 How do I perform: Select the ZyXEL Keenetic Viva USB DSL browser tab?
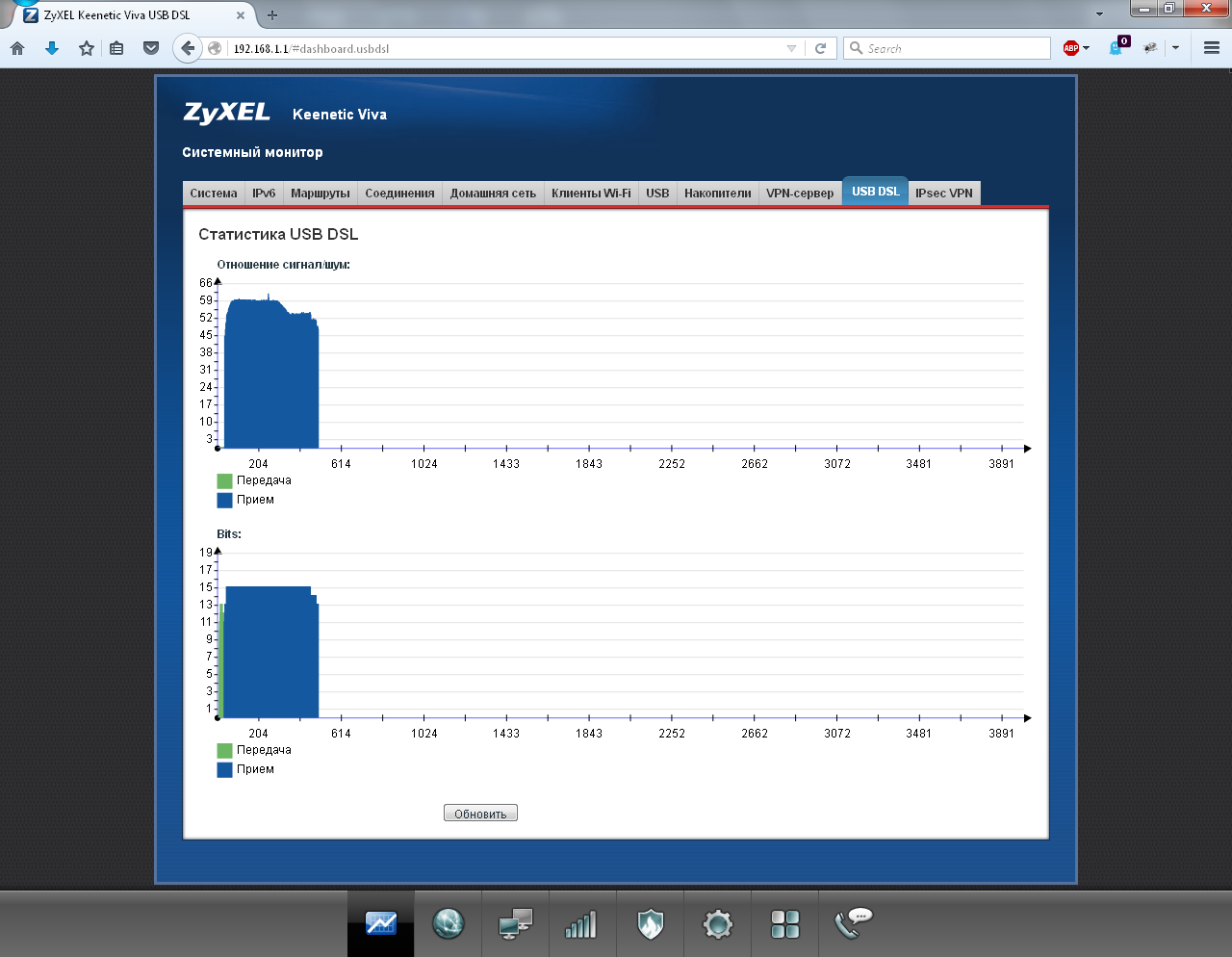[x=135, y=15]
